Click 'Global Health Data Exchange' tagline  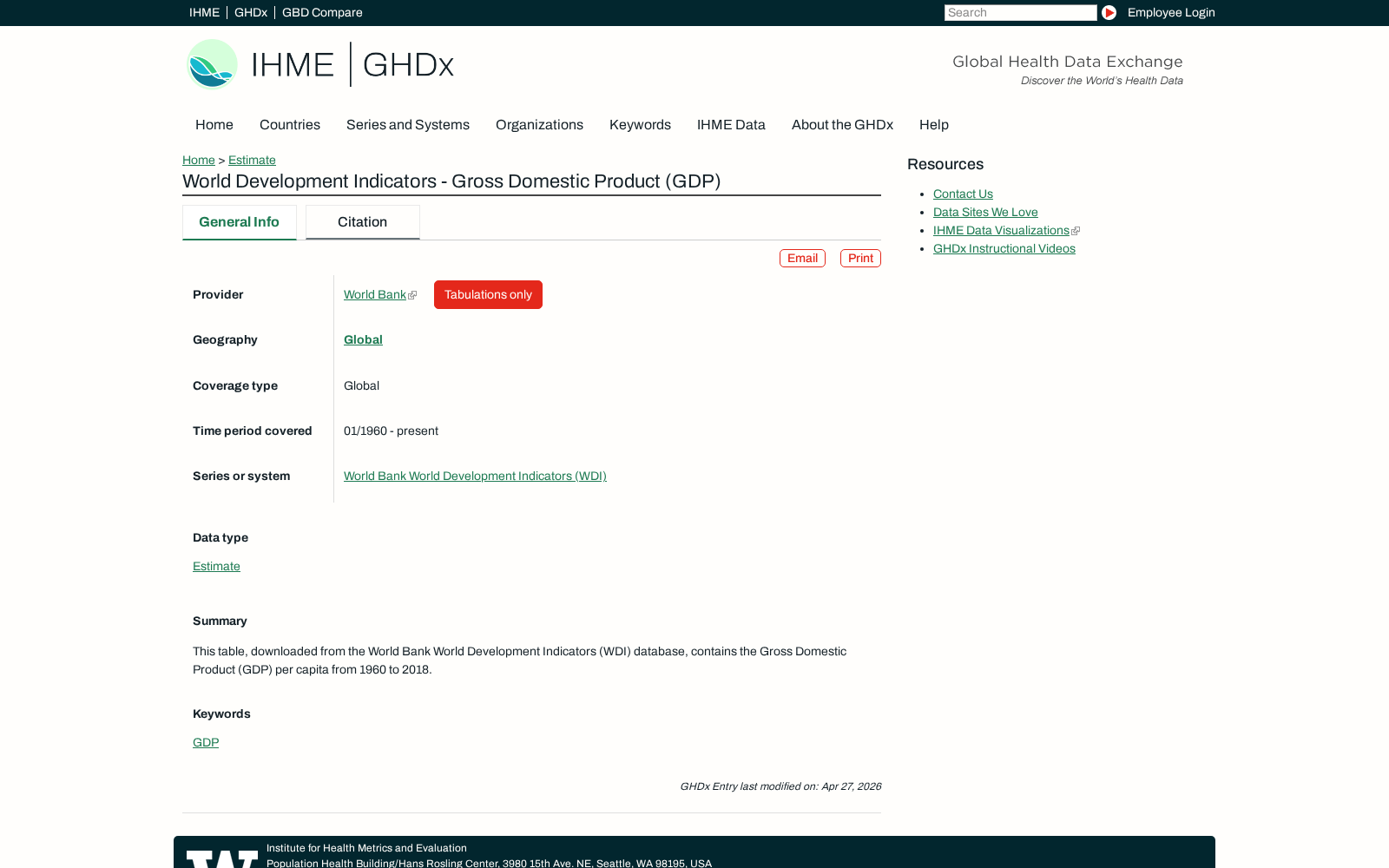point(1068,62)
